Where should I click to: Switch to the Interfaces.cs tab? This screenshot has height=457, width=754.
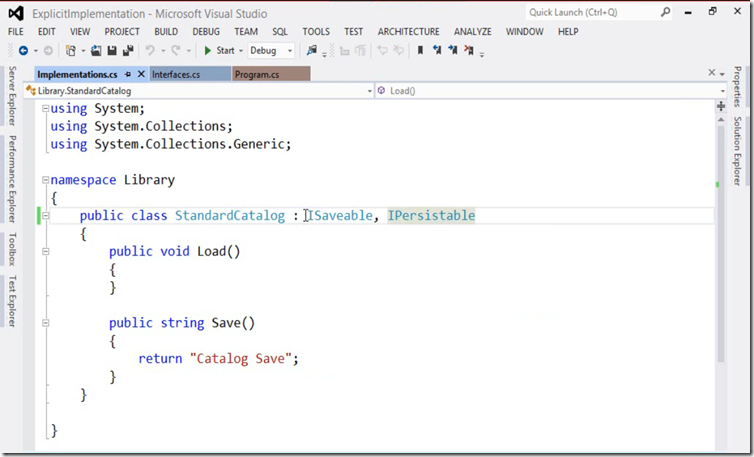coord(190,74)
